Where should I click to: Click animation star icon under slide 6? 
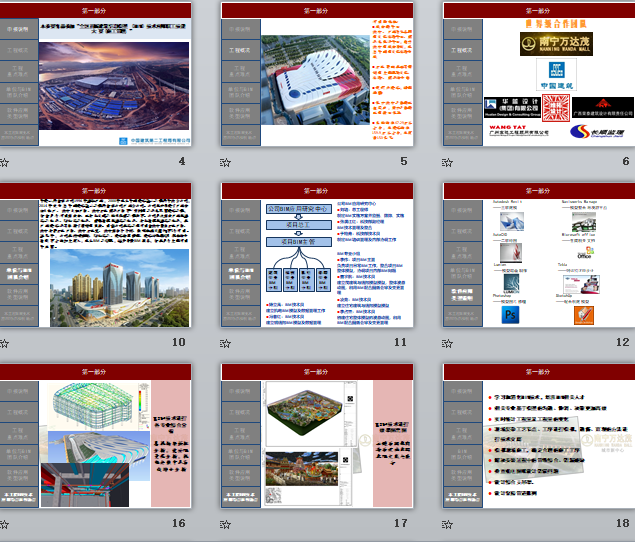pos(447,163)
